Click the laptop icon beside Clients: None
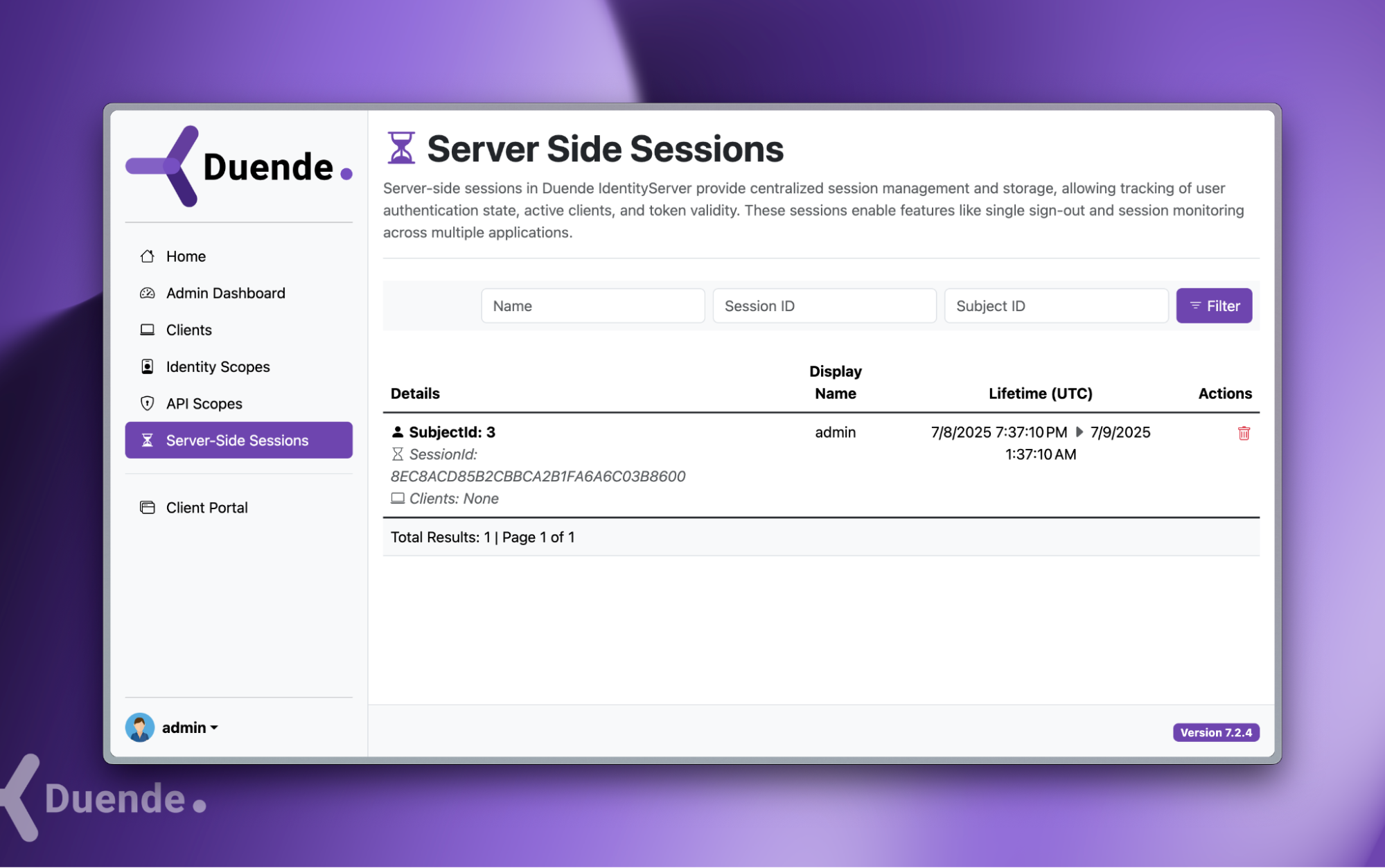This screenshot has width=1385, height=868. click(x=397, y=498)
